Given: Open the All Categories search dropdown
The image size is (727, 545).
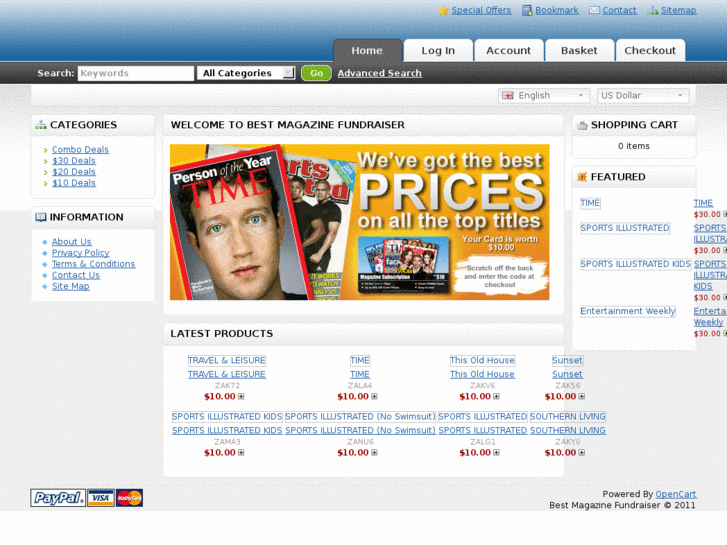Looking at the screenshot, I should (246, 73).
